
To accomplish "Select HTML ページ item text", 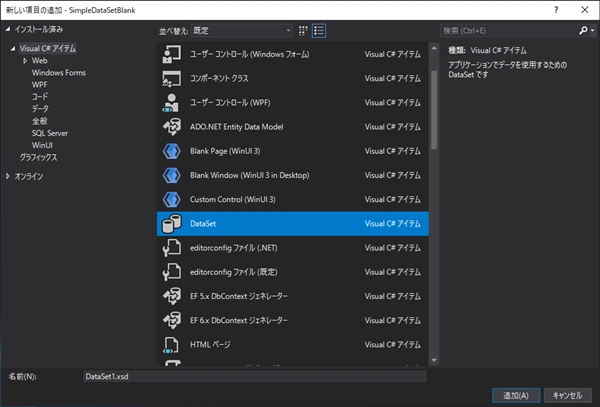I will point(210,345).
